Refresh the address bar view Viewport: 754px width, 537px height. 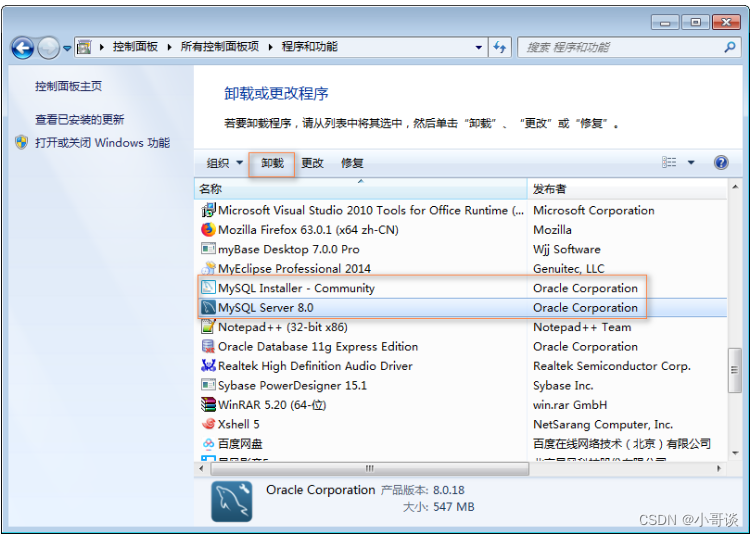coord(500,47)
